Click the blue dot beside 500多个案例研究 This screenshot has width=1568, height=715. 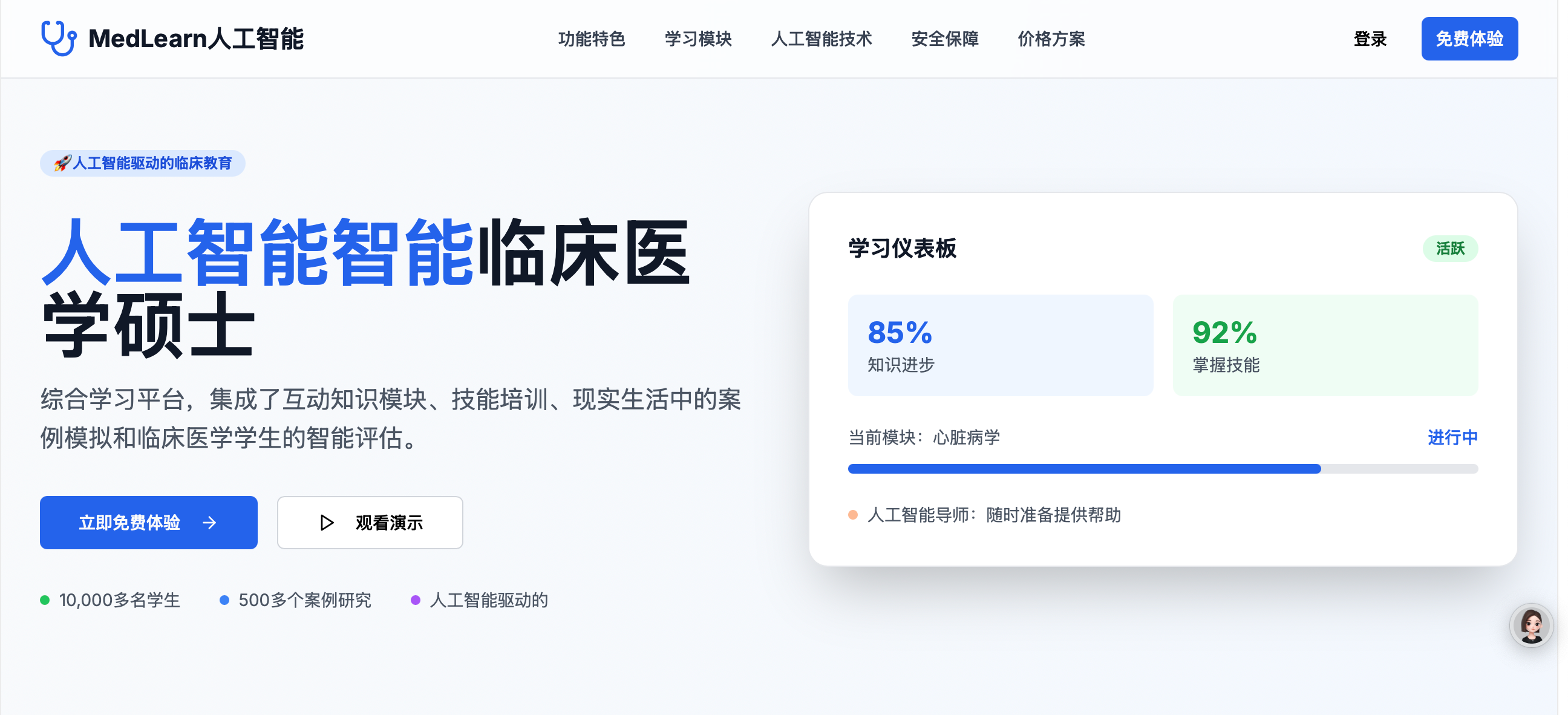(x=224, y=601)
